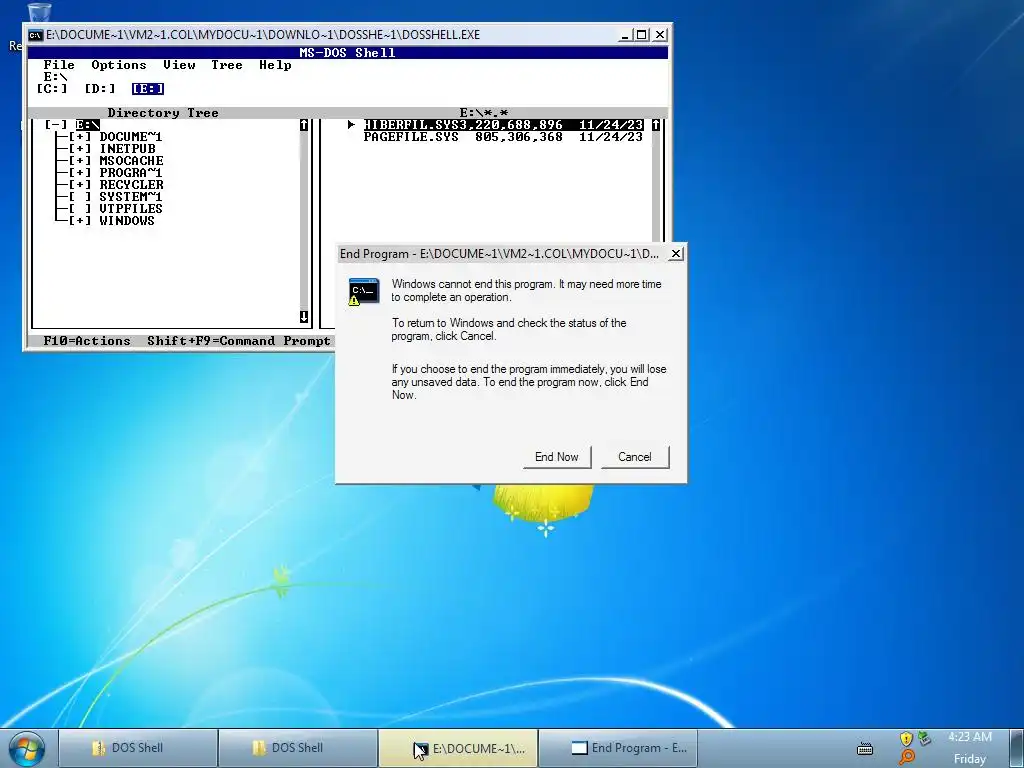This screenshot has height=768, width=1024.
Task: Click the yellow security shield tray icon
Action: click(906, 739)
